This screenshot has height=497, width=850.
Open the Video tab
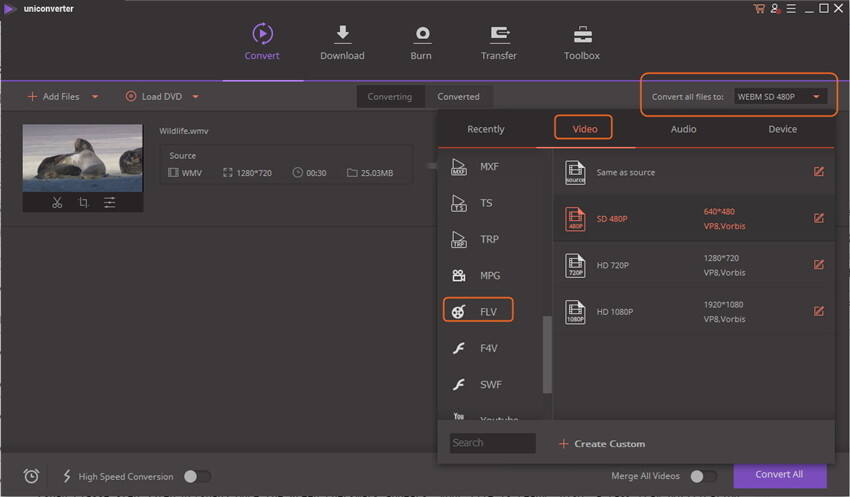click(x=584, y=128)
